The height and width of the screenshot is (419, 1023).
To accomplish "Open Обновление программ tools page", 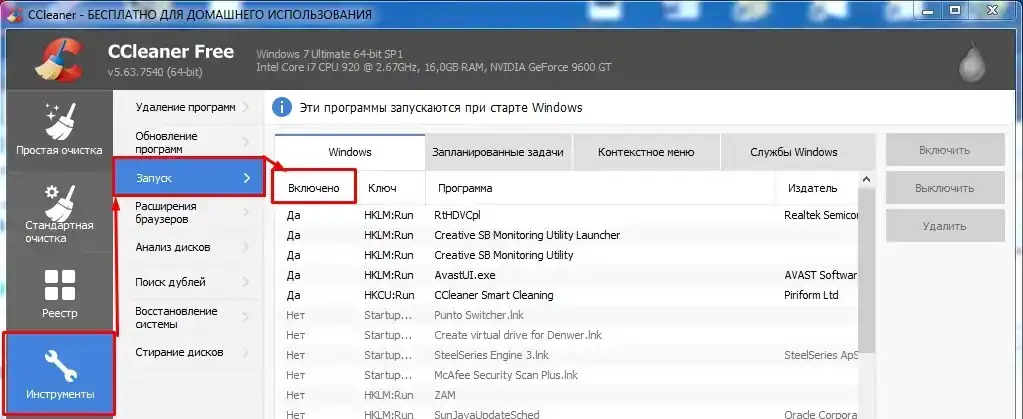I will pos(189,142).
